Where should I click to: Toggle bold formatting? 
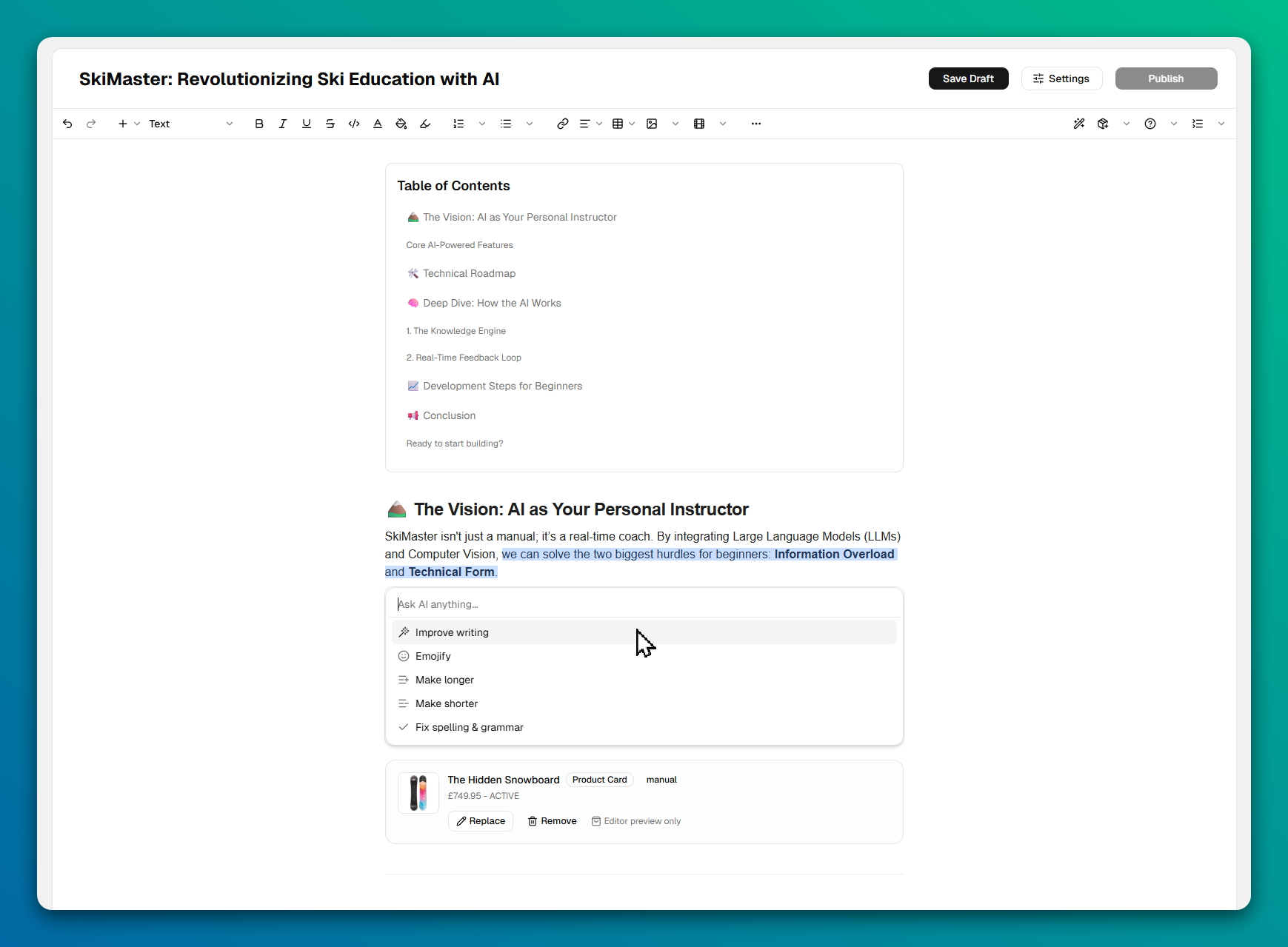[x=259, y=124]
